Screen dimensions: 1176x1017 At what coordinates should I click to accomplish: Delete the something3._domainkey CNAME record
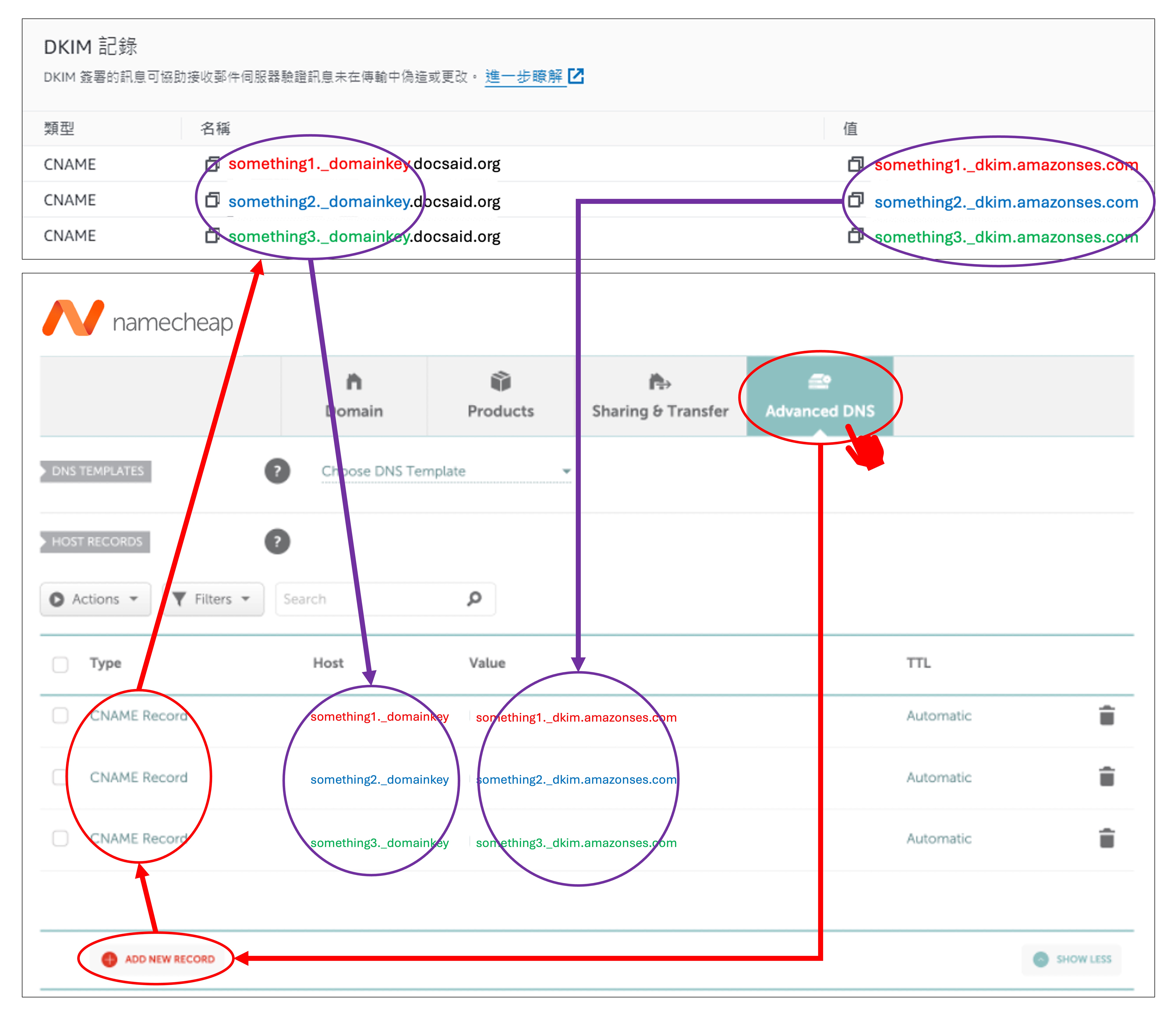[1107, 838]
